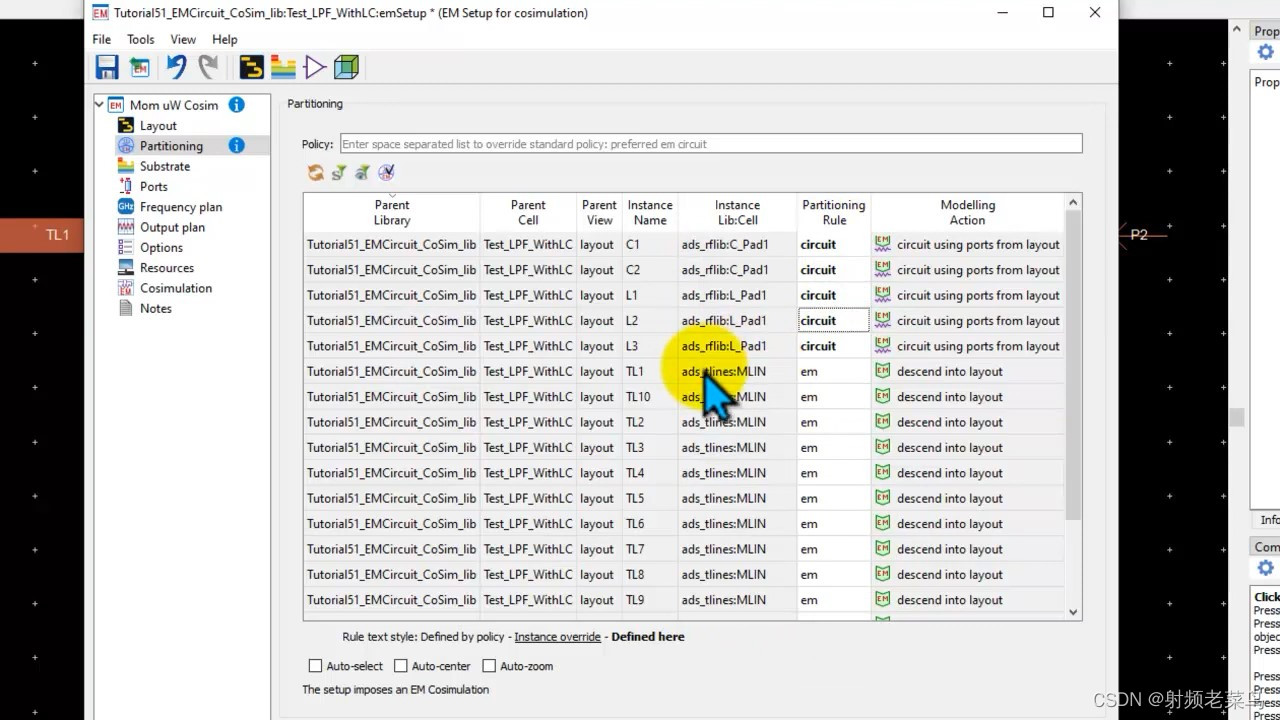Viewport: 1280px width, 720px height.
Task: Select the Substrate item in the sidebar
Action: (x=164, y=165)
